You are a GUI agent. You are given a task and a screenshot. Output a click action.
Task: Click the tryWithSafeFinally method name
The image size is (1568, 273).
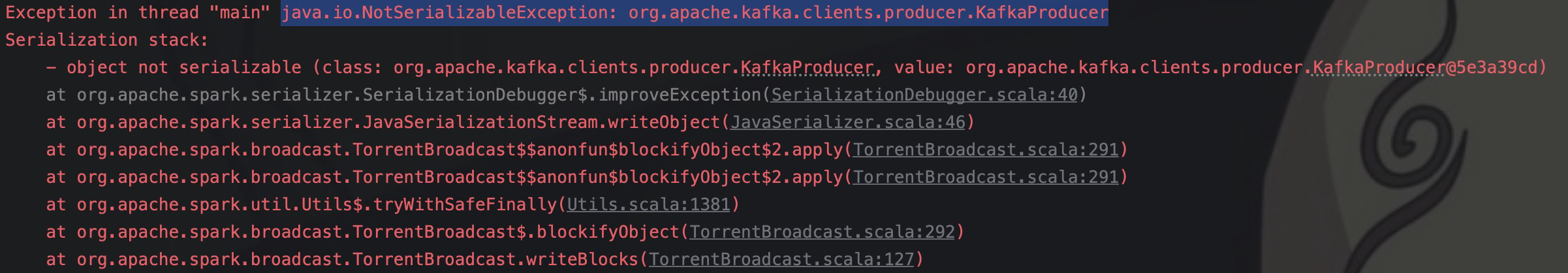[x=464, y=205]
